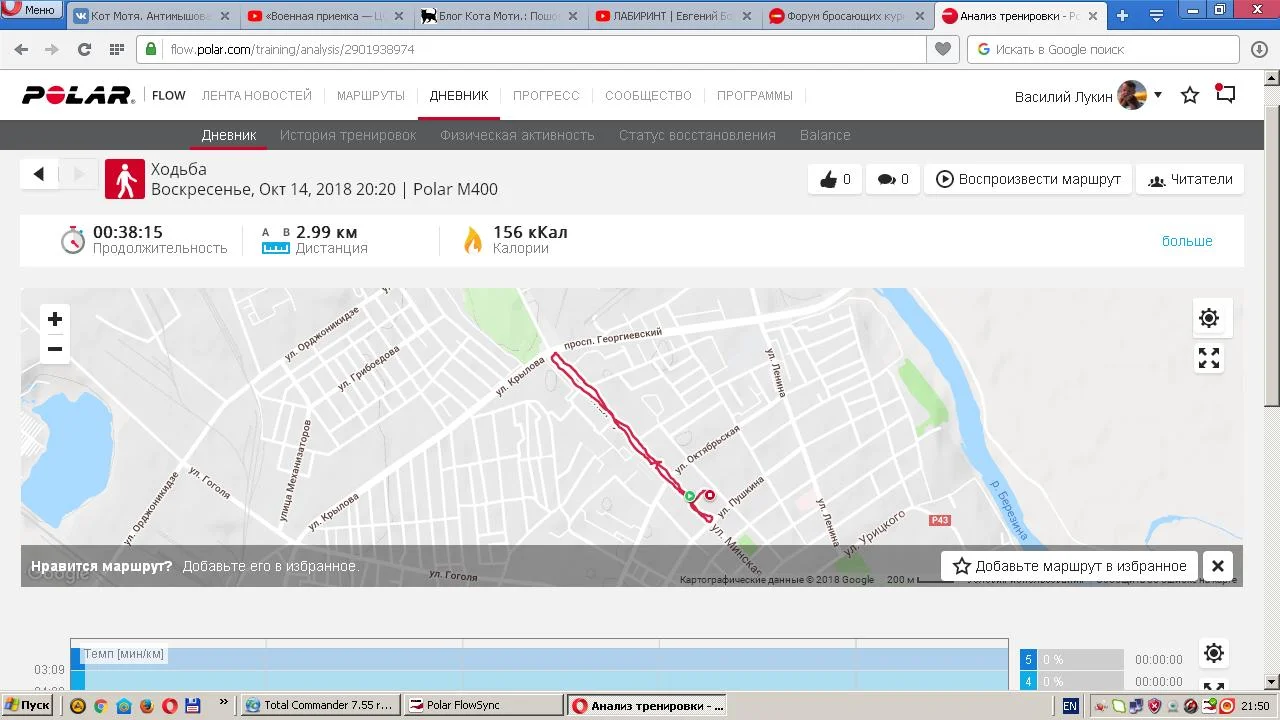The image size is (1280, 720).
Task: Open Сообщество in main navigation
Action: click(648, 96)
